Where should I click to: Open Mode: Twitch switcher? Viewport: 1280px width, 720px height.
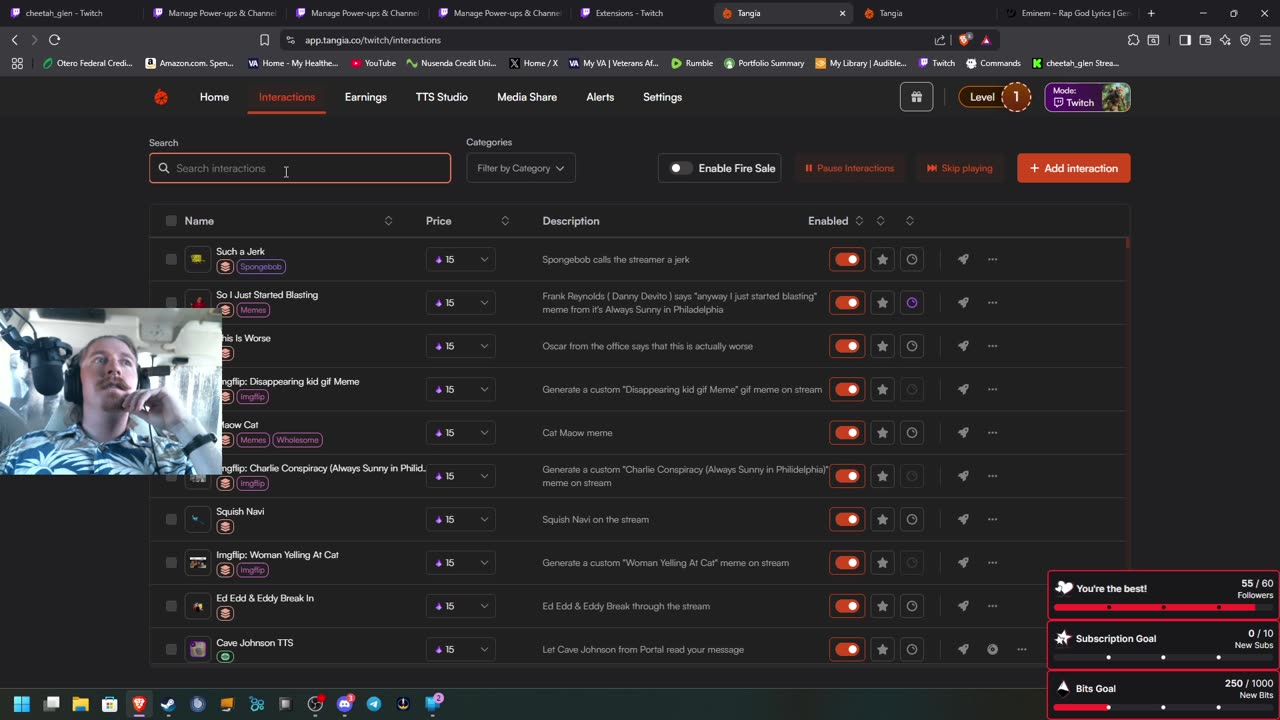pos(1088,97)
